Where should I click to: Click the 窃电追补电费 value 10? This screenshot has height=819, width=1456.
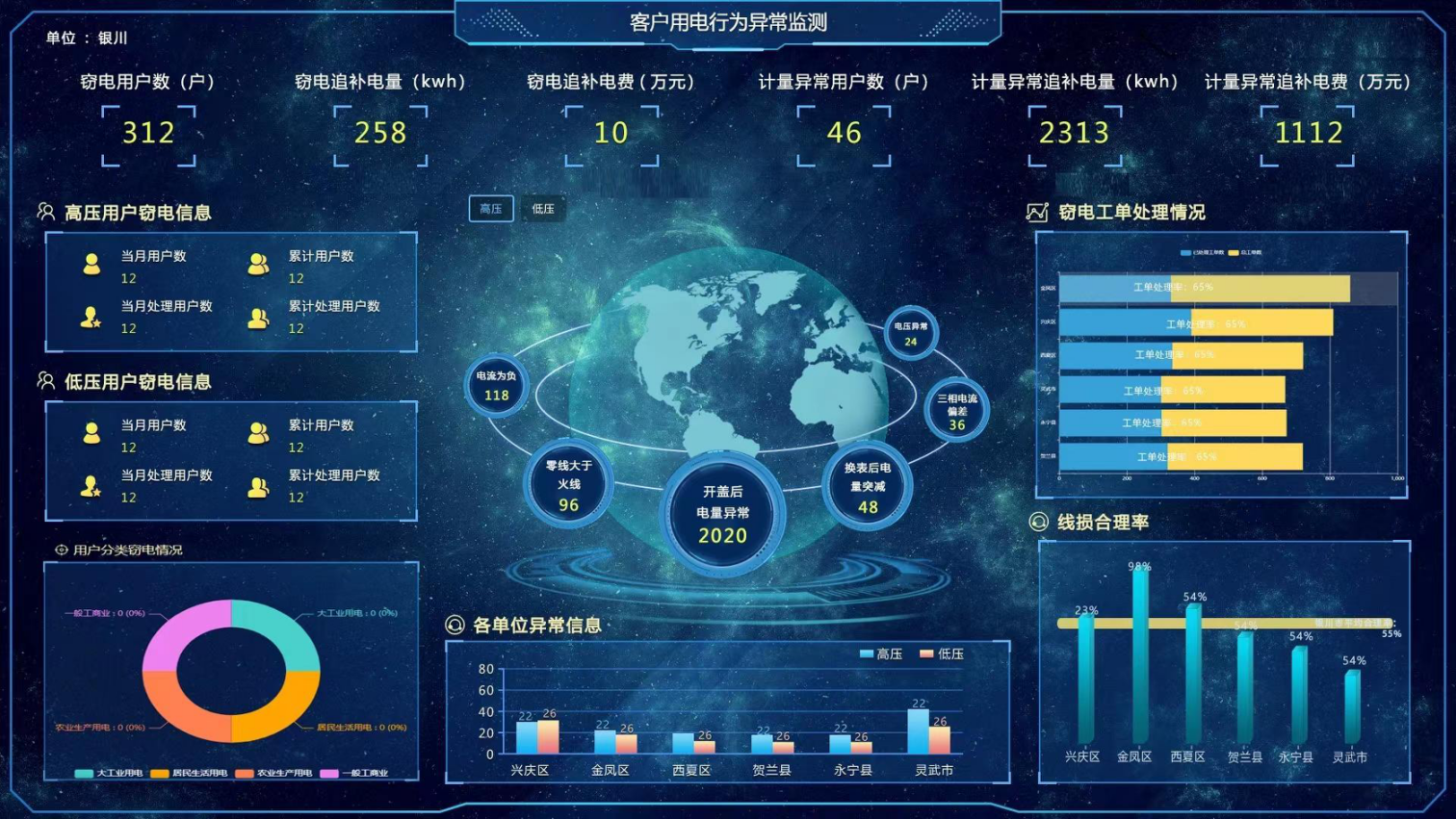click(611, 133)
